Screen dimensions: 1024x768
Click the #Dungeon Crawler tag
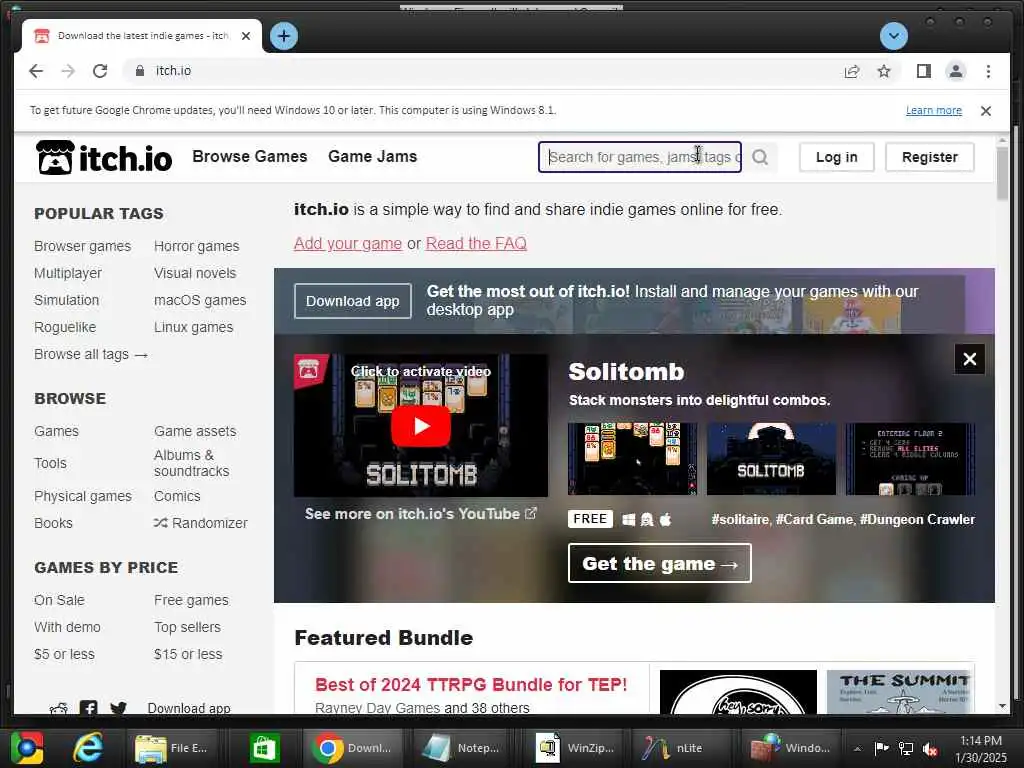tap(918, 519)
